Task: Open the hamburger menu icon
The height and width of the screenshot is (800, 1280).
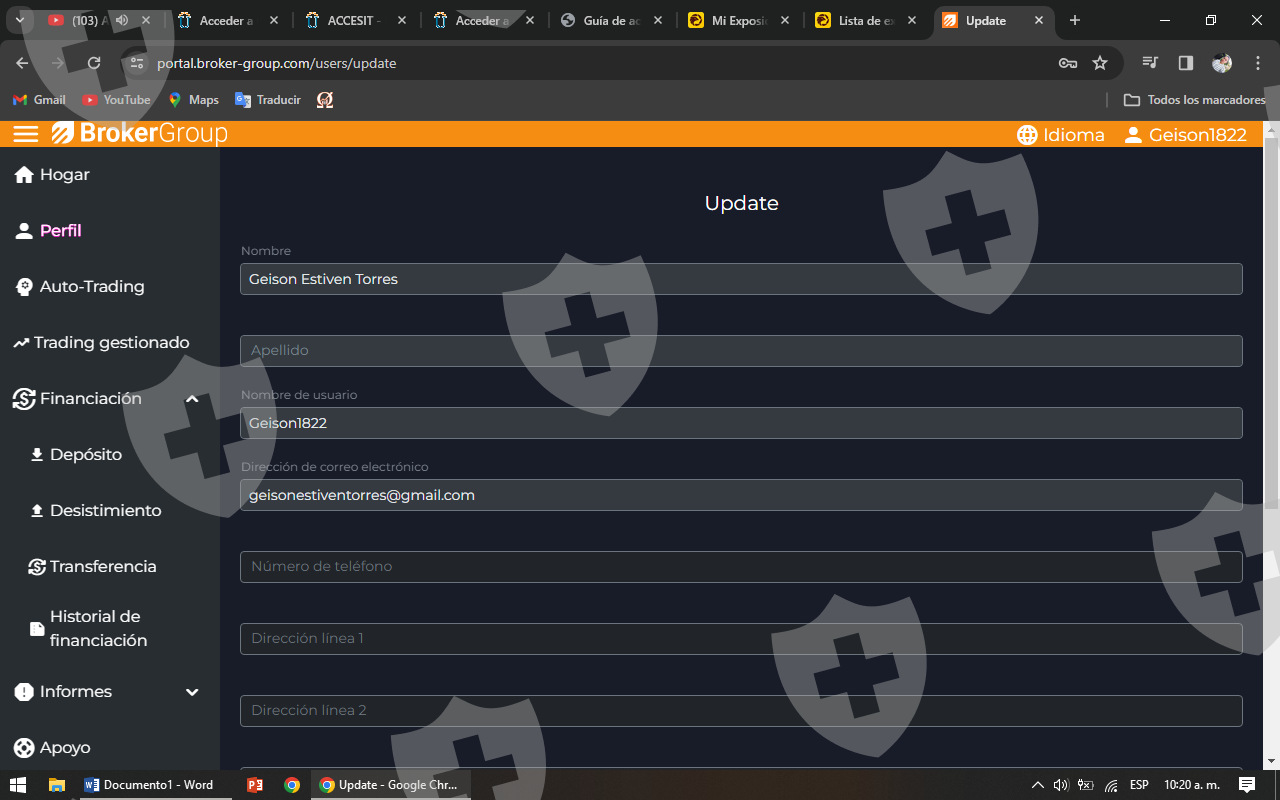Action: [x=26, y=134]
